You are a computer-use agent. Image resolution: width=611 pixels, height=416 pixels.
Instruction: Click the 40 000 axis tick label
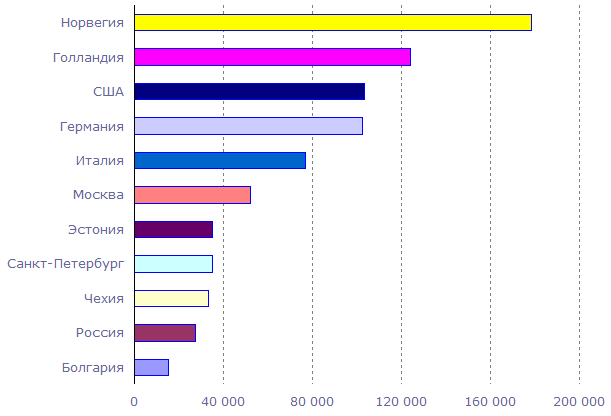coord(223,402)
